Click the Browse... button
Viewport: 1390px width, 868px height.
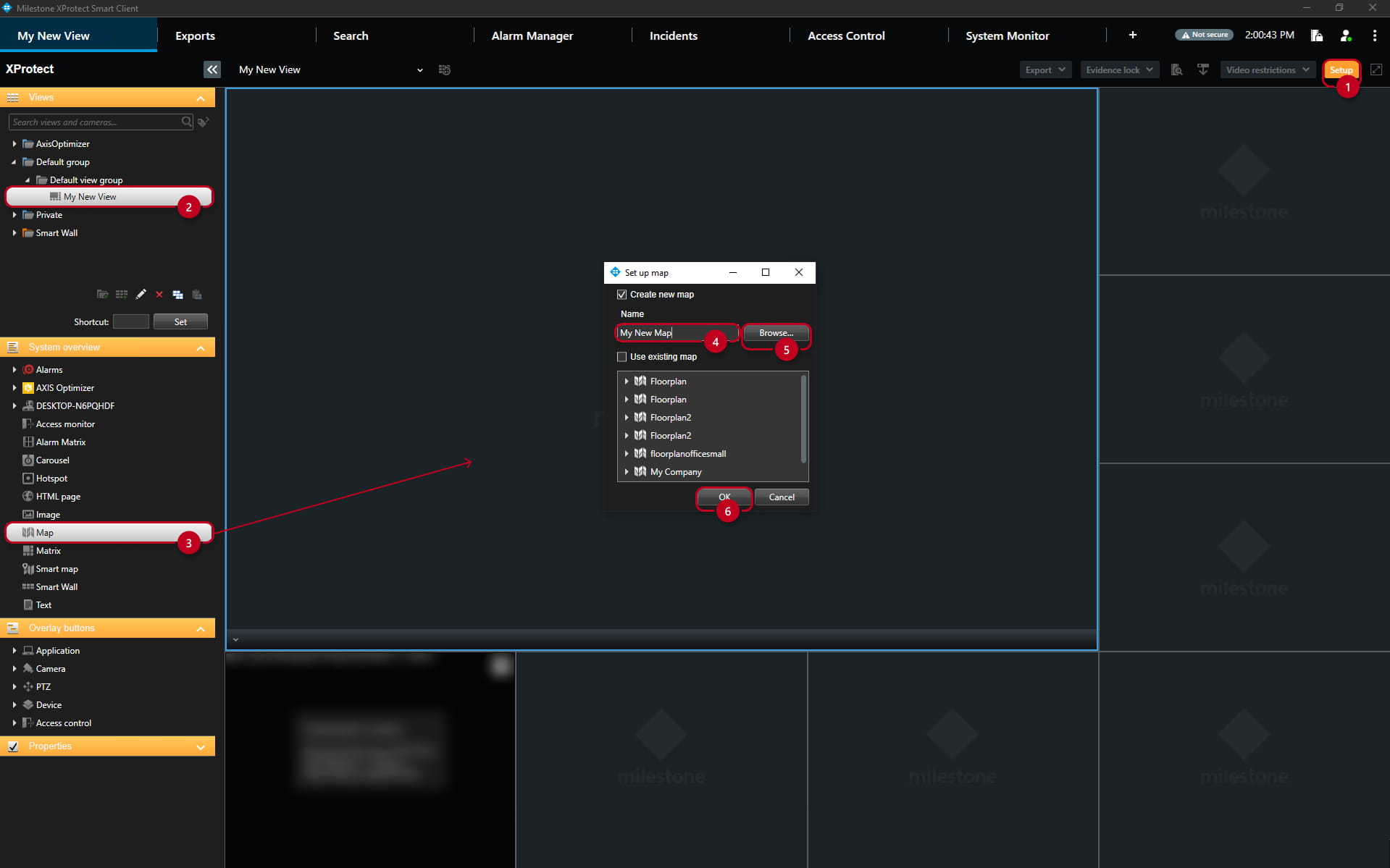[776, 333]
